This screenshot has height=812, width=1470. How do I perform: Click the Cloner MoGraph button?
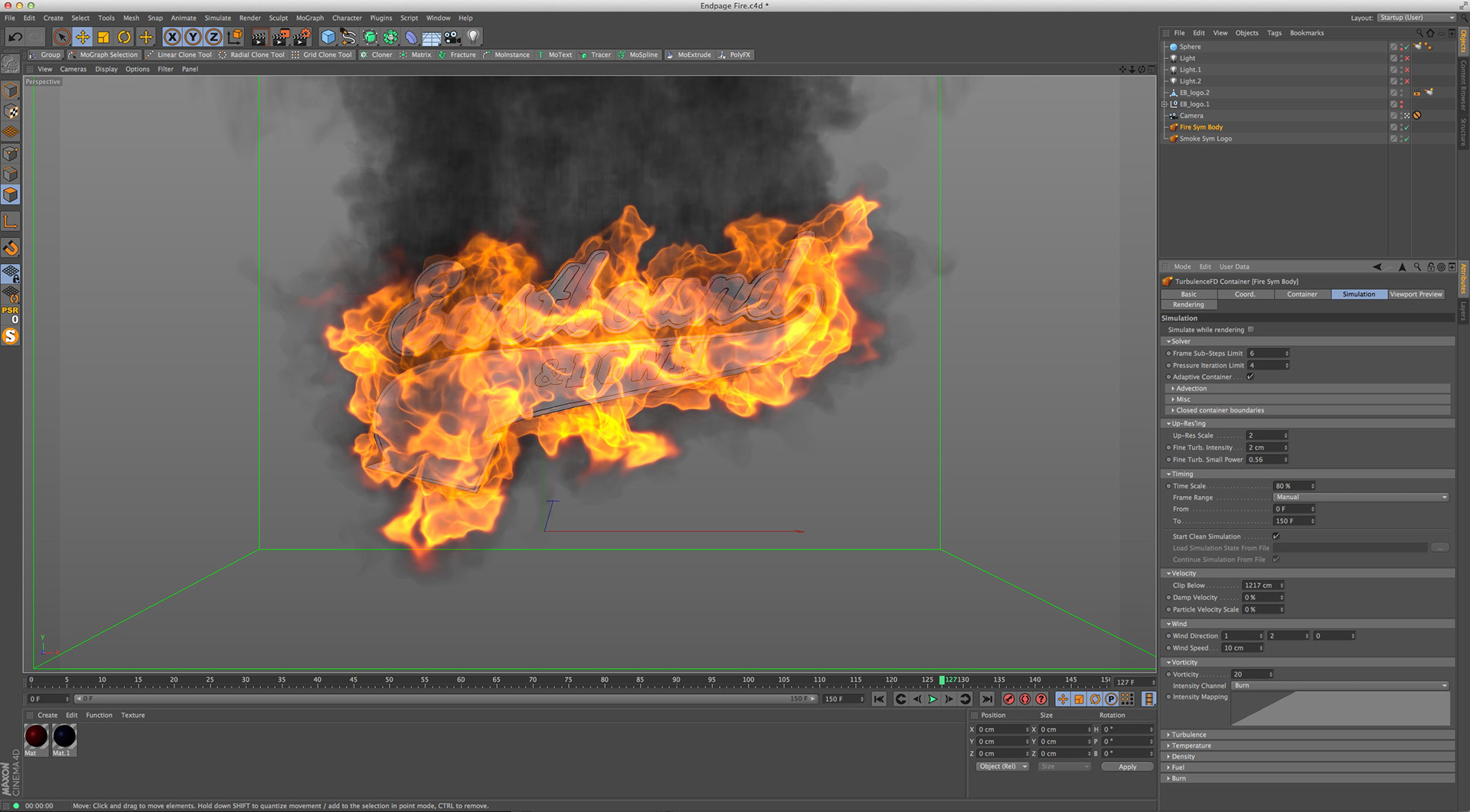(x=377, y=55)
